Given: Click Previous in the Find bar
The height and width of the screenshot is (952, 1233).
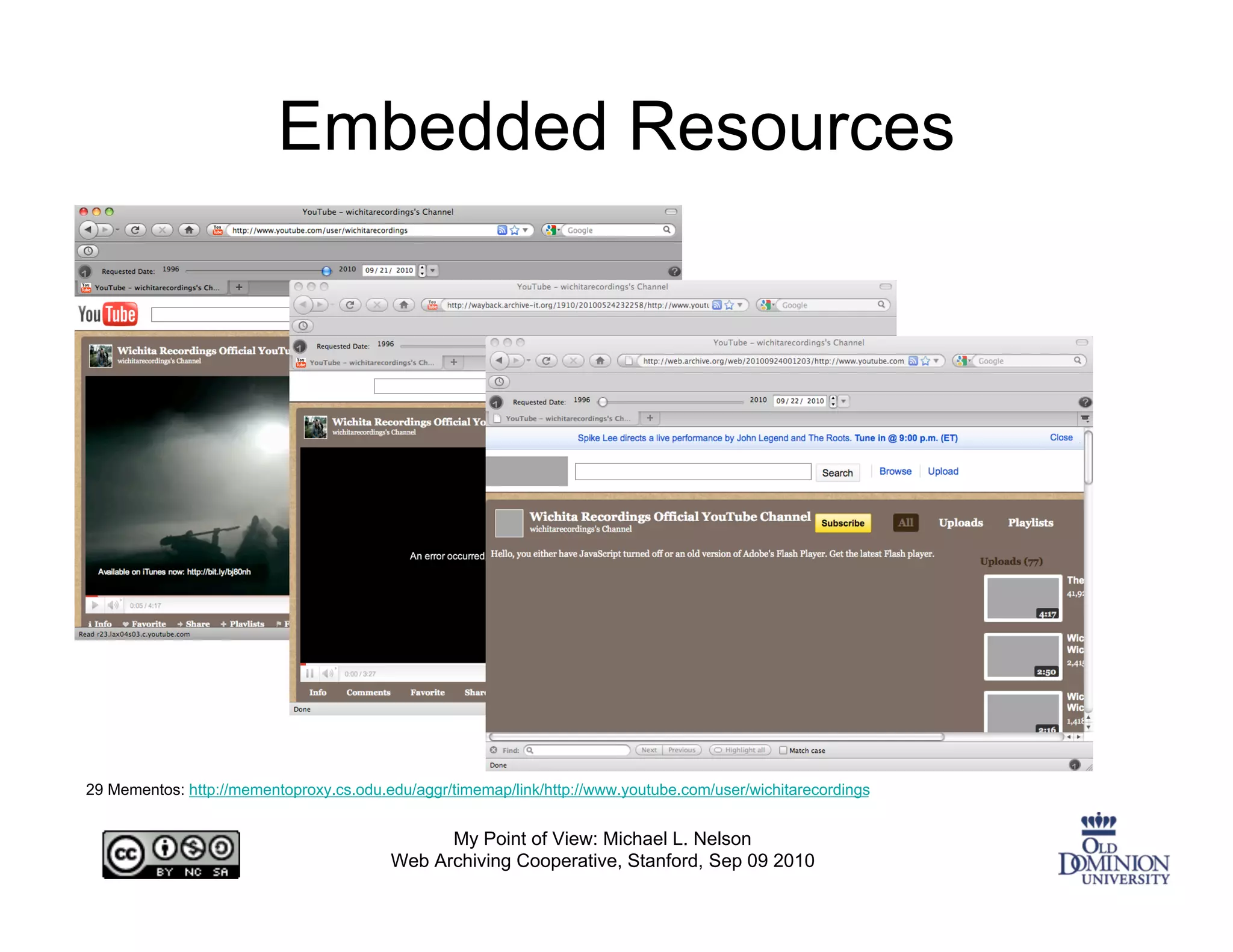Looking at the screenshot, I should [682, 750].
